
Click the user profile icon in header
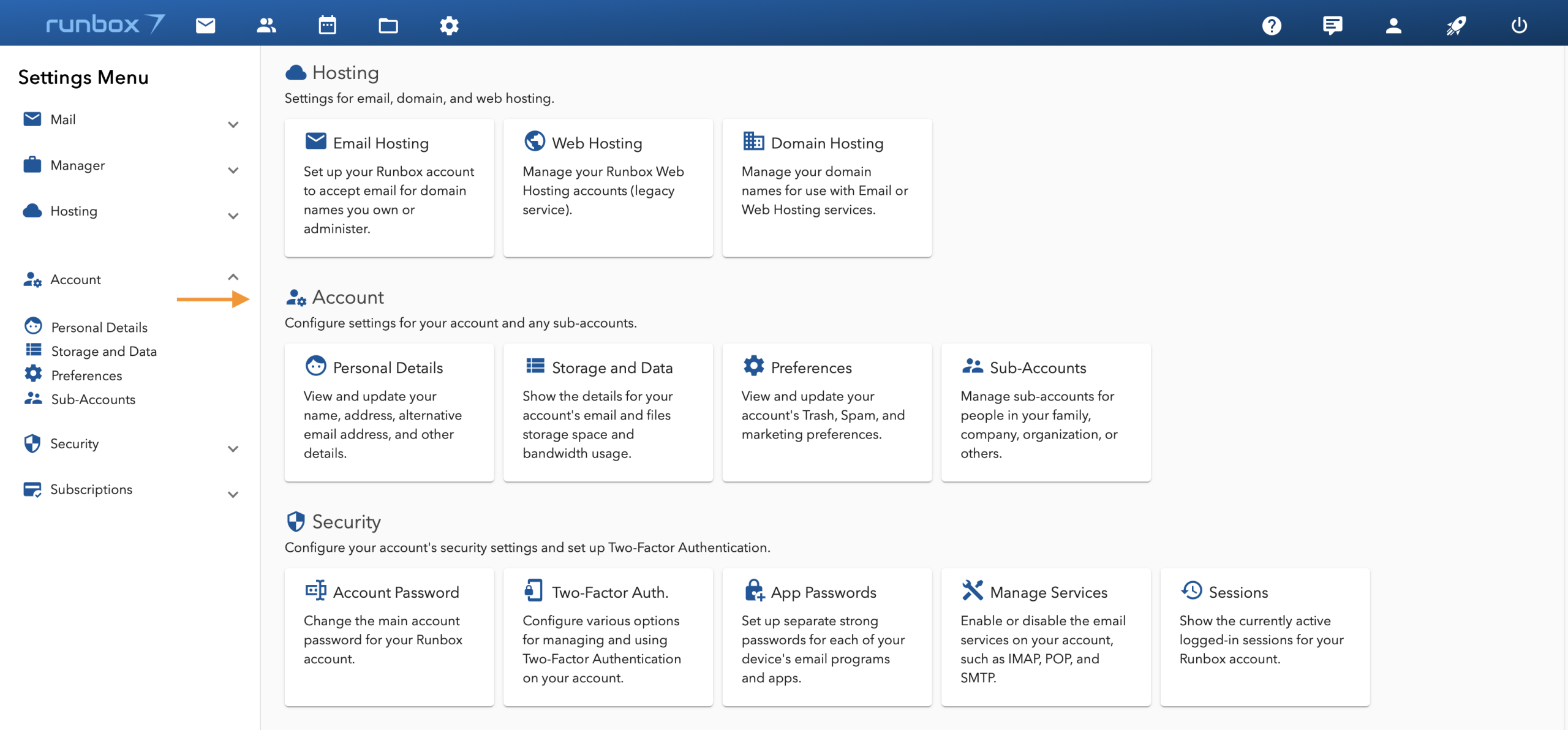tap(1393, 25)
